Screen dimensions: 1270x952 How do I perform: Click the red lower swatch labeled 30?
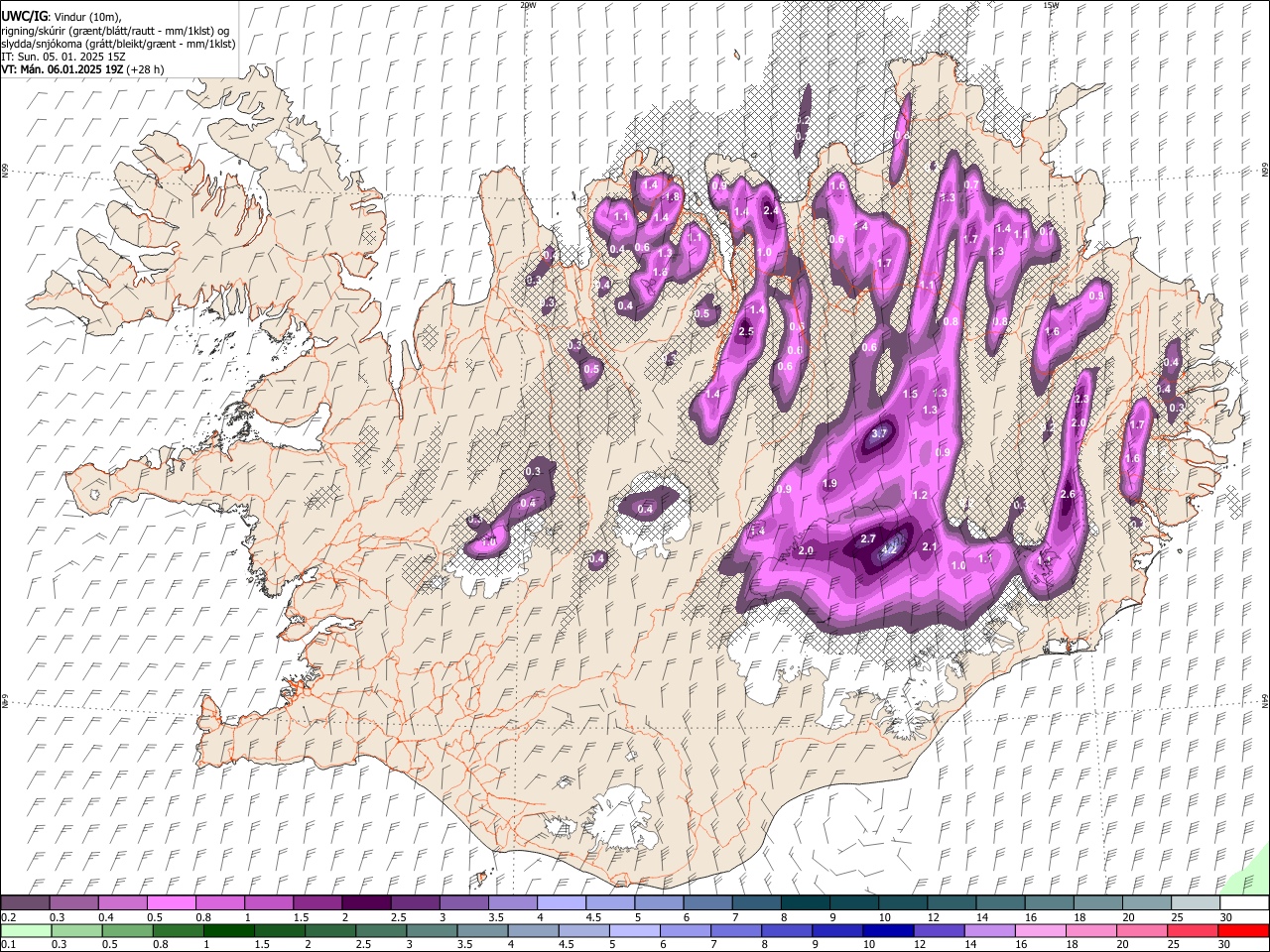pyautogui.click(x=1243, y=930)
